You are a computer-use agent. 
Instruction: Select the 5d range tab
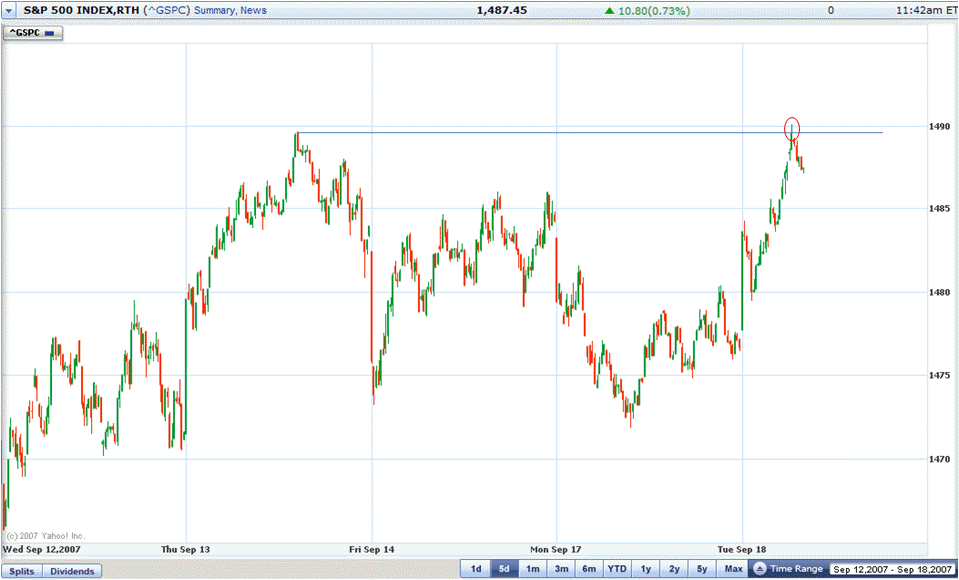(x=504, y=569)
